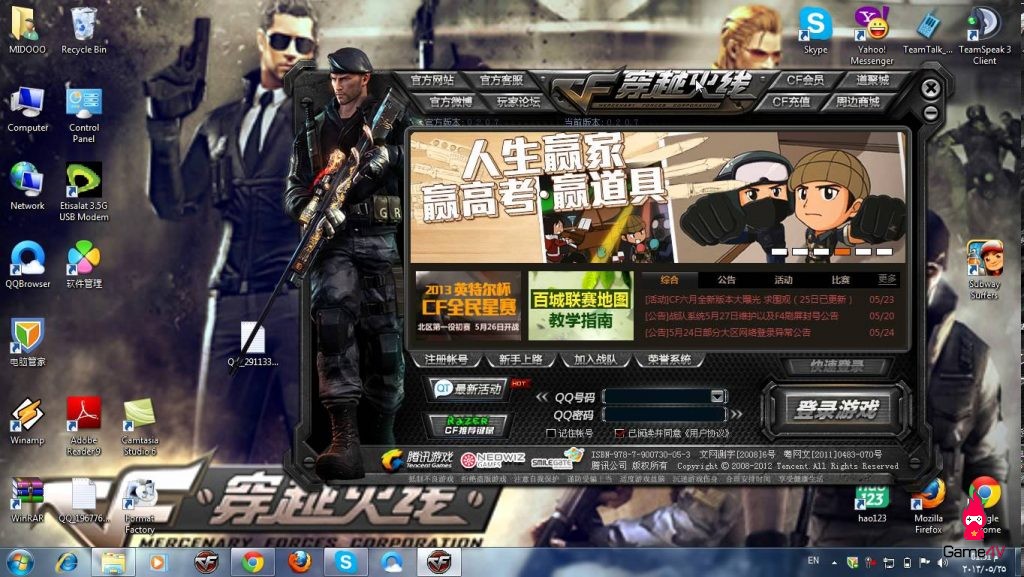The width and height of the screenshot is (1024, 577).
Task: Show hidden tray icons arrow
Action: (x=834, y=562)
